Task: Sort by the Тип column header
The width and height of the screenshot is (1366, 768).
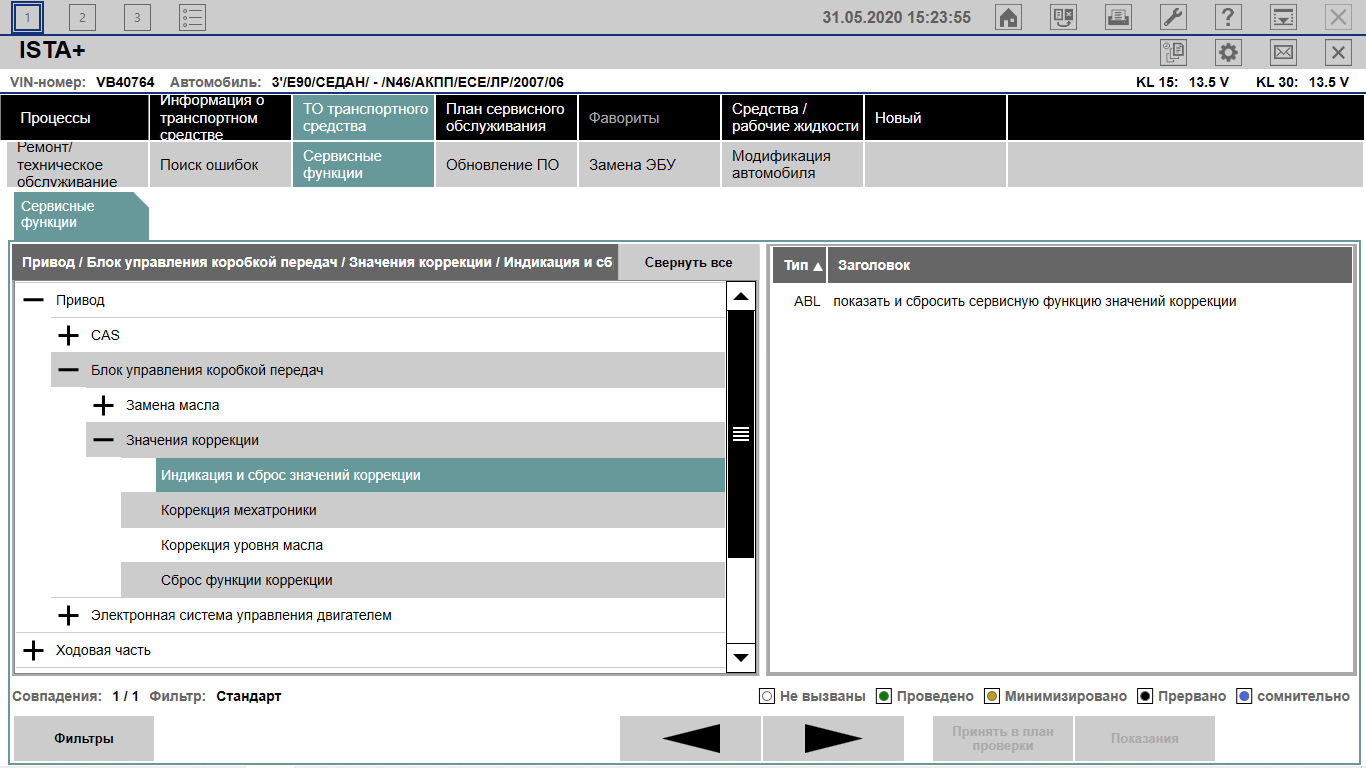Action: [x=799, y=265]
